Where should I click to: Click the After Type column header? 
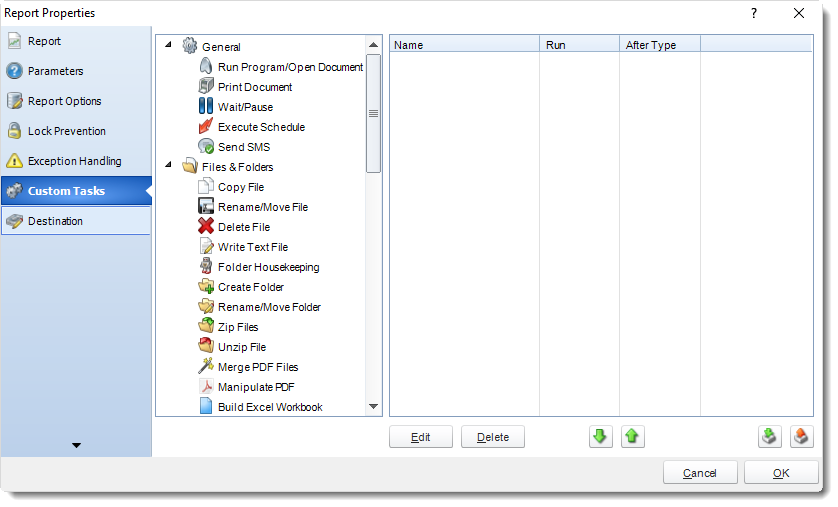660,45
